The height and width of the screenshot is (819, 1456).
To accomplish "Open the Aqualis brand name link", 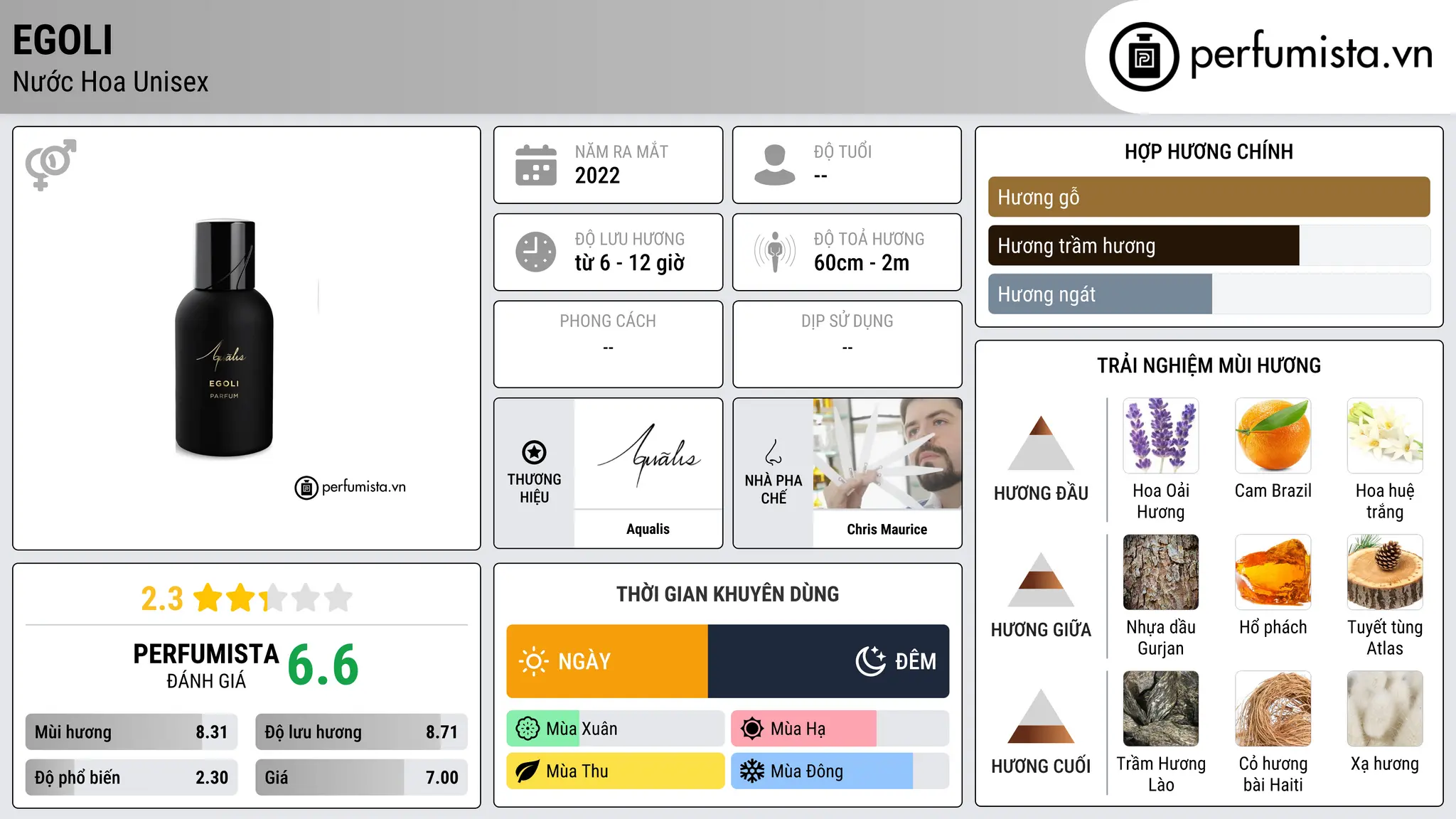I will (x=648, y=529).
